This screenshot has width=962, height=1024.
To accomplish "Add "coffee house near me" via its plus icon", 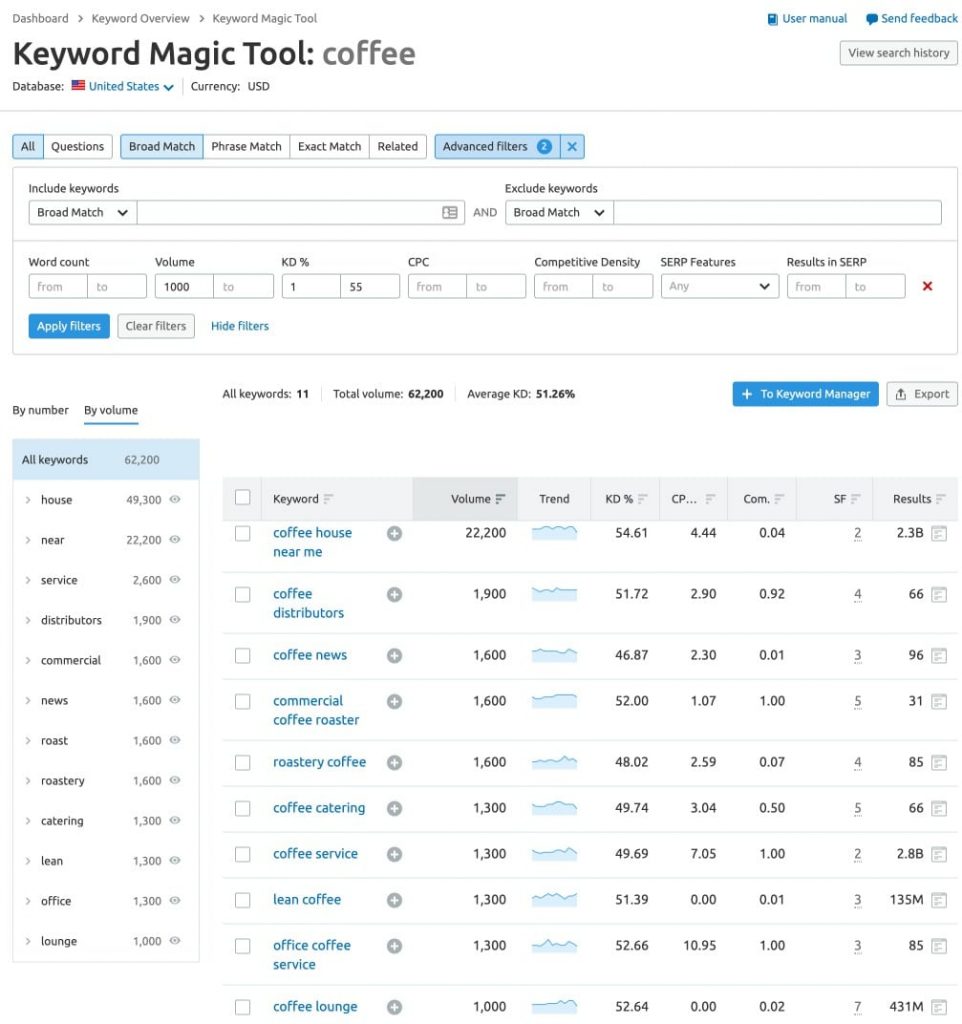I will [394, 533].
